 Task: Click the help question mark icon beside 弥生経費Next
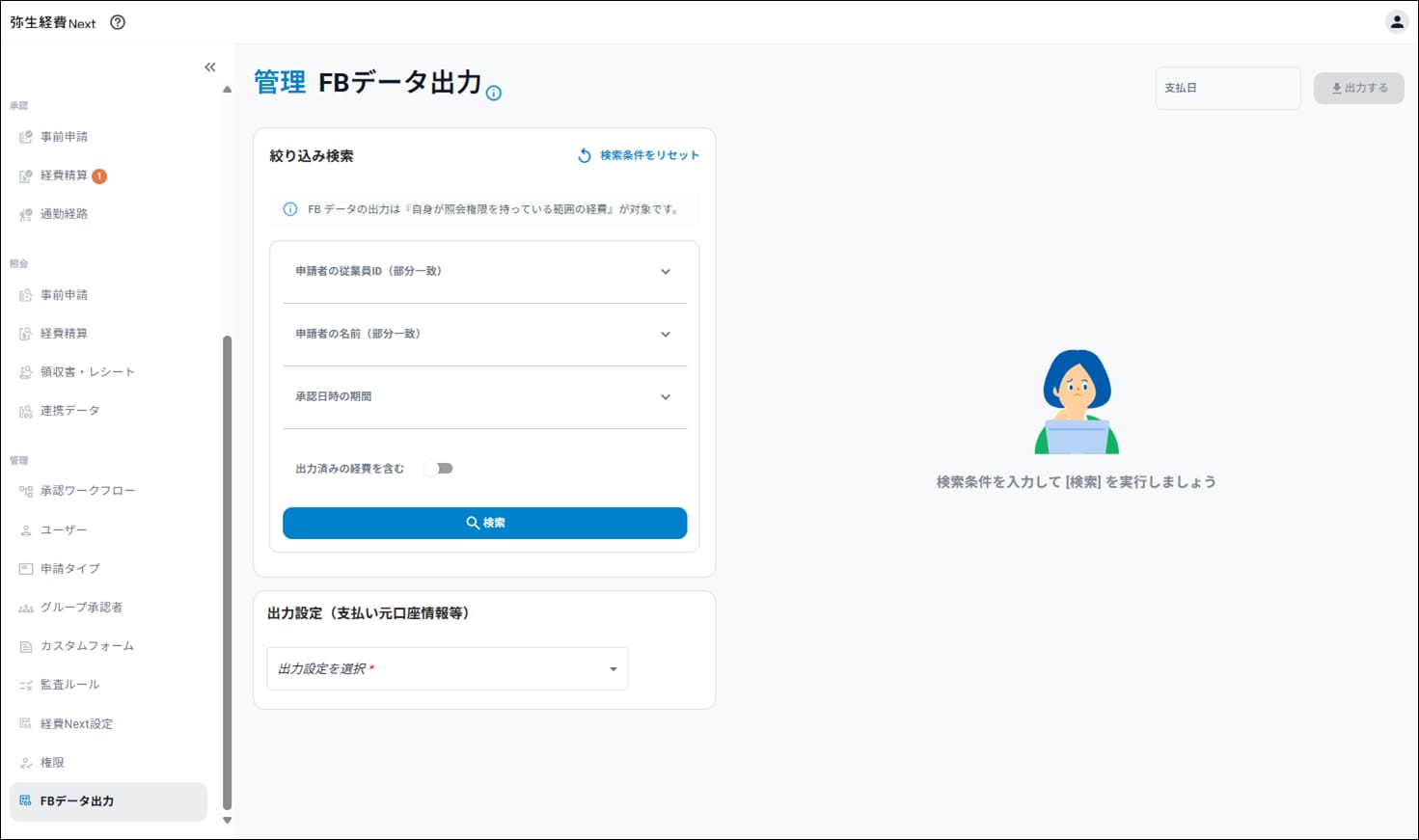pos(118,22)
